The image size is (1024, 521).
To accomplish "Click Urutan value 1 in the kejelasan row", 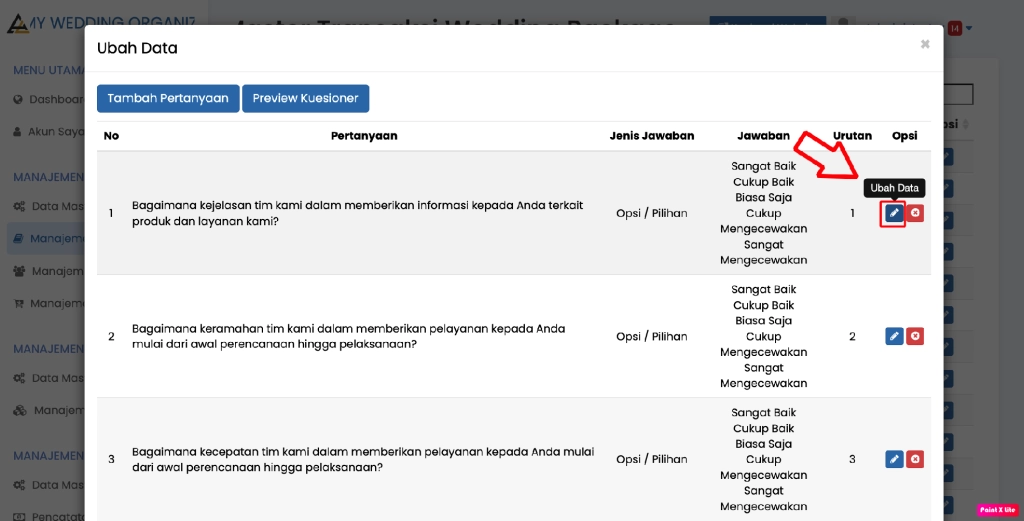I will 852,213.
